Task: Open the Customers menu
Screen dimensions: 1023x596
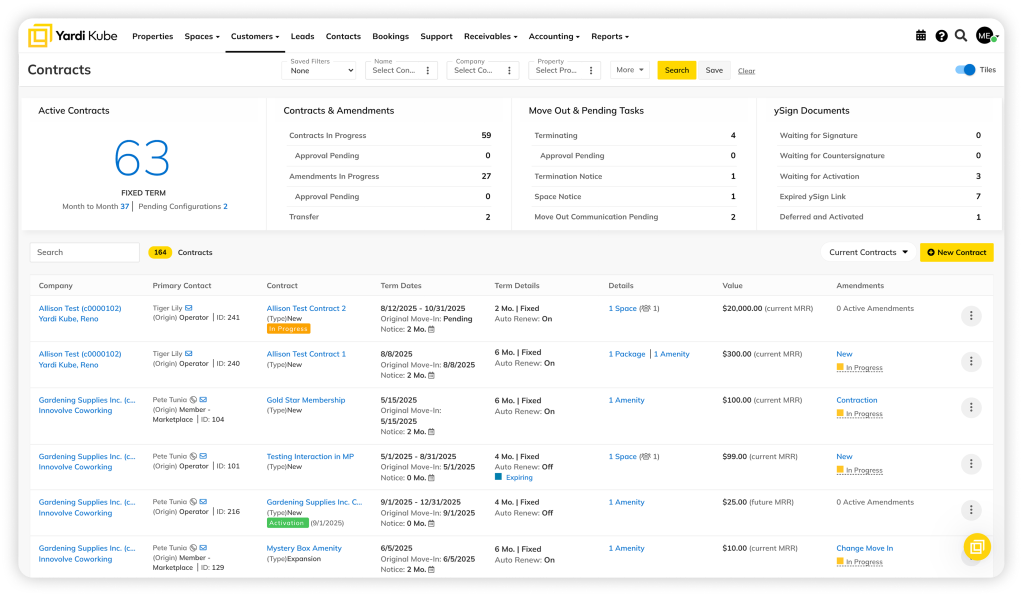Action: coord(255,36)
